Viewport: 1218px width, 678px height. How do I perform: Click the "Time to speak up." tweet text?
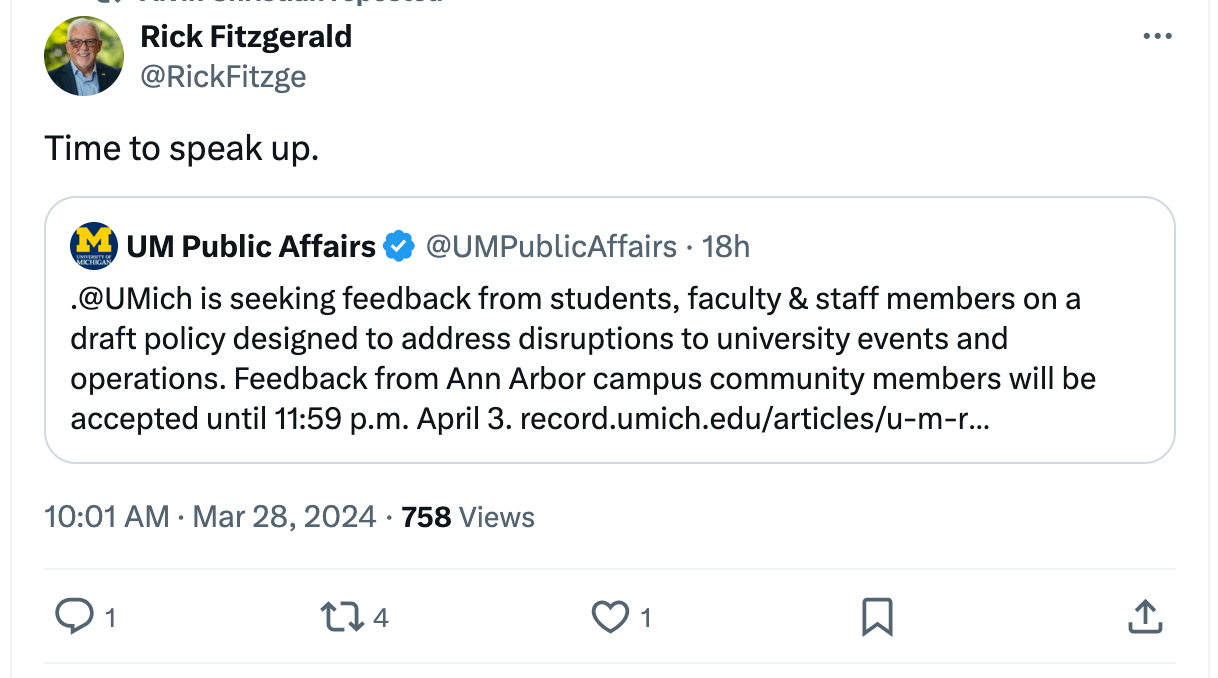181,148
